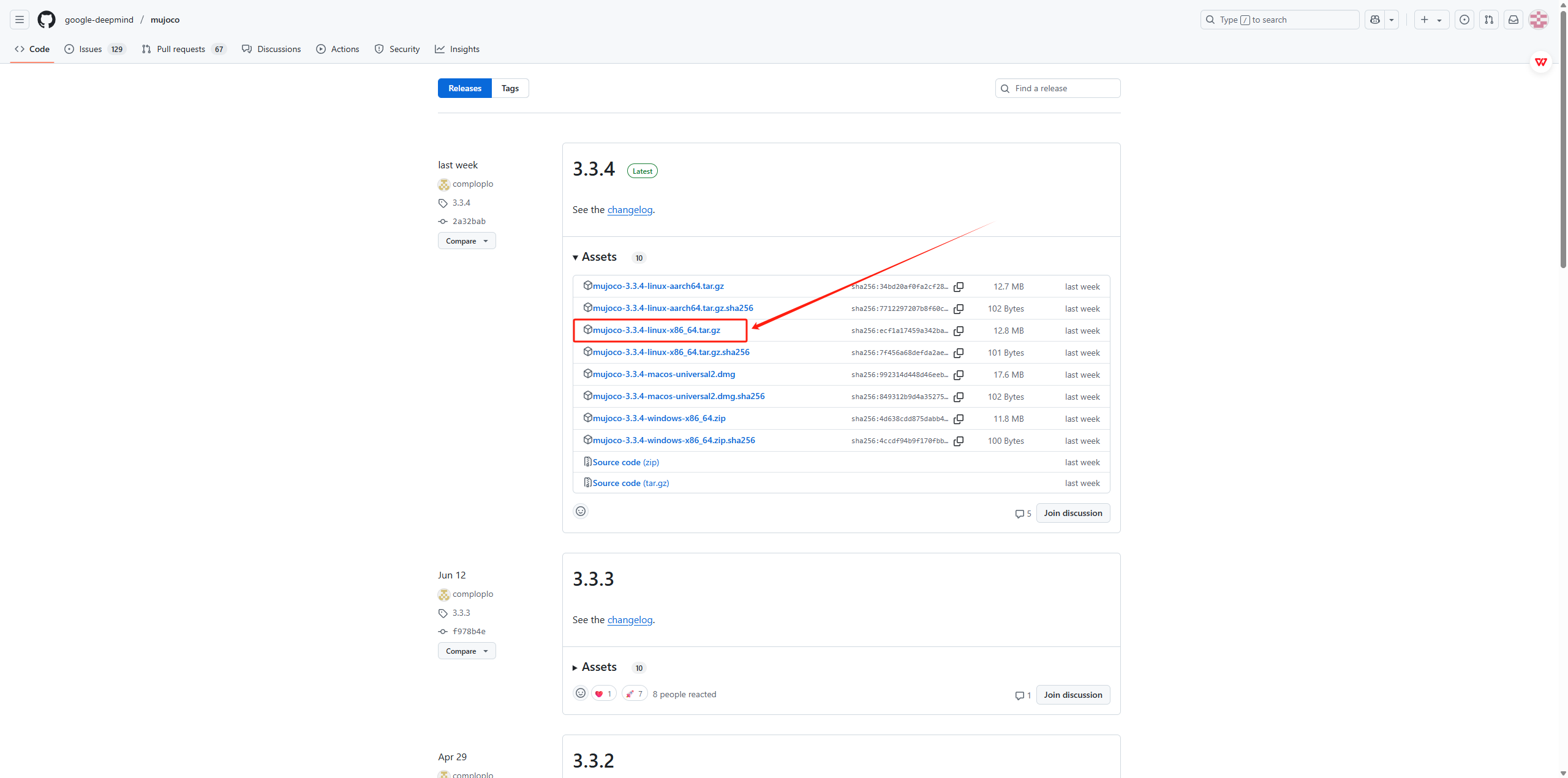The image size is (1568, 778).
Task: Click the GitHub logo icon
Action: [47, 20]
